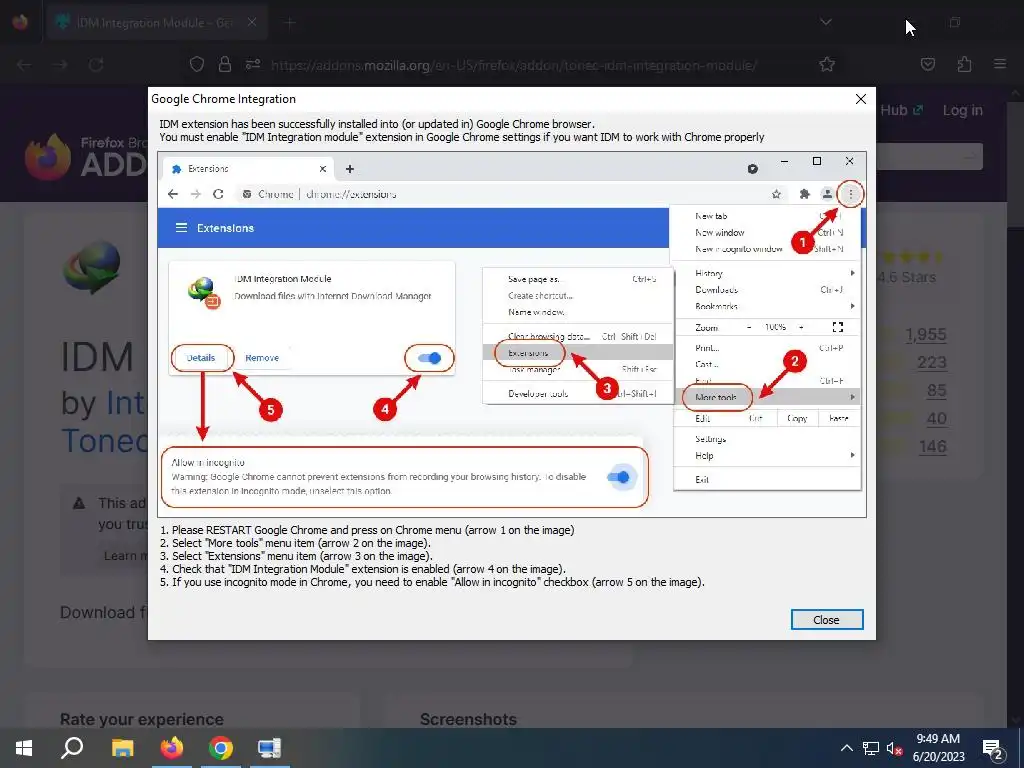This screenshot has width=1024, height=768.
Task: Click the padlock site security icon
Action: tap(225, 64)
